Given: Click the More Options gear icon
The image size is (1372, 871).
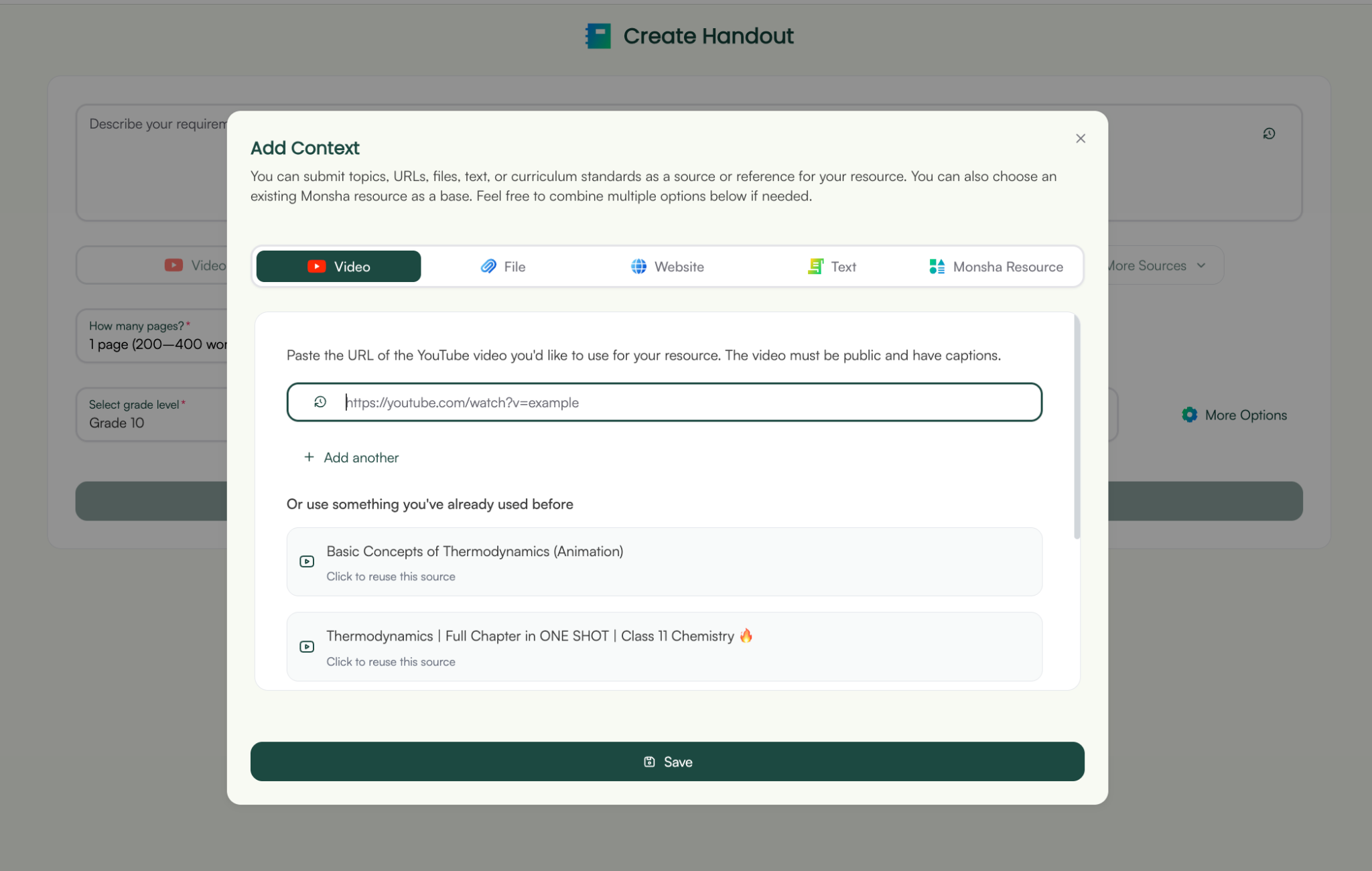Looking at the screenshot, I should tap(1190, 415).
